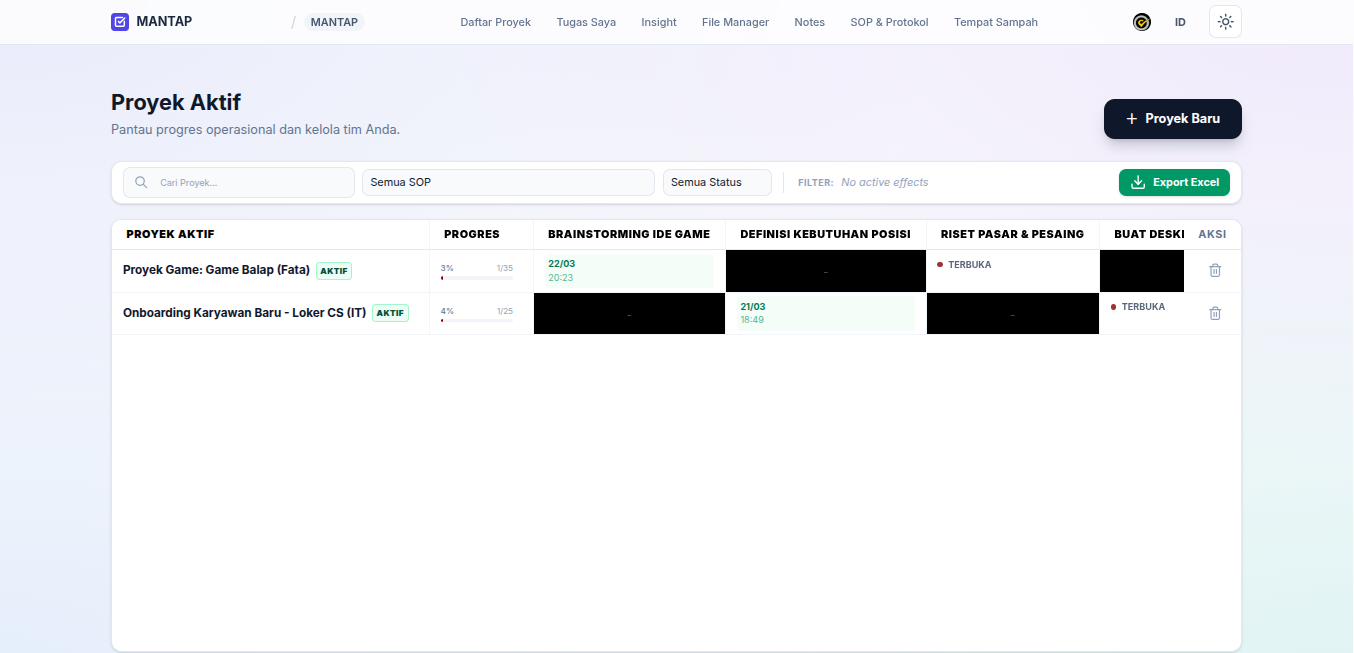Open the round user avatar icon
The width and height of the screenshot is (1354, 653).
[1142, 22]
